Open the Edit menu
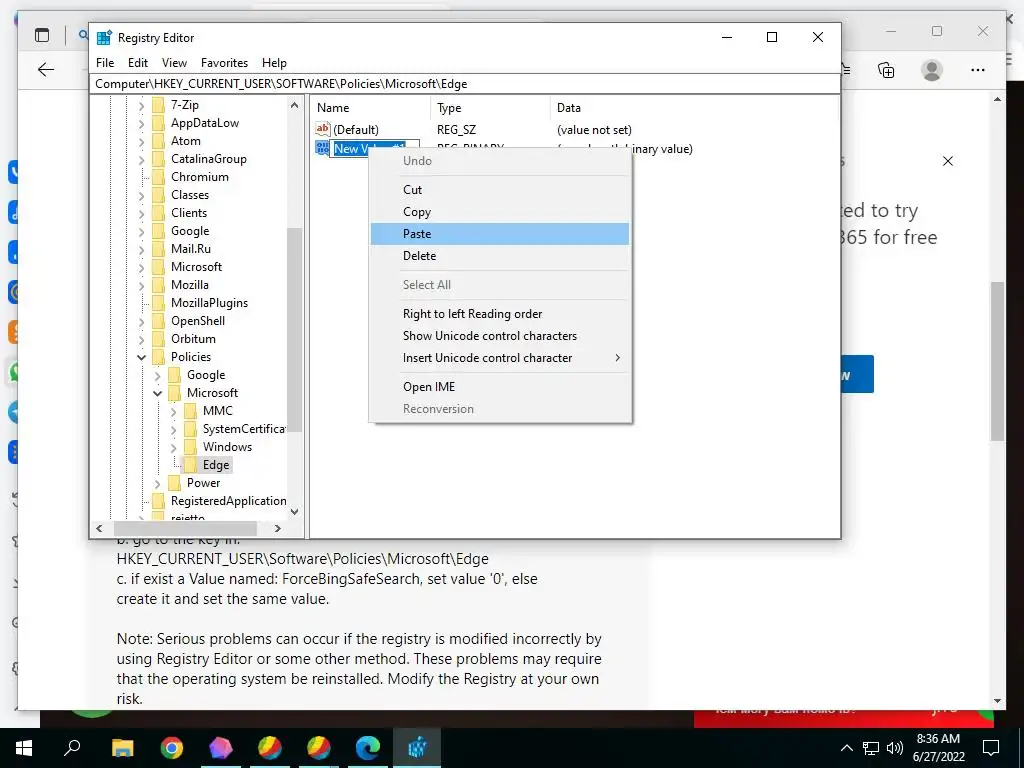Viewport: 1024px width, 768px height. coord(138,63)
